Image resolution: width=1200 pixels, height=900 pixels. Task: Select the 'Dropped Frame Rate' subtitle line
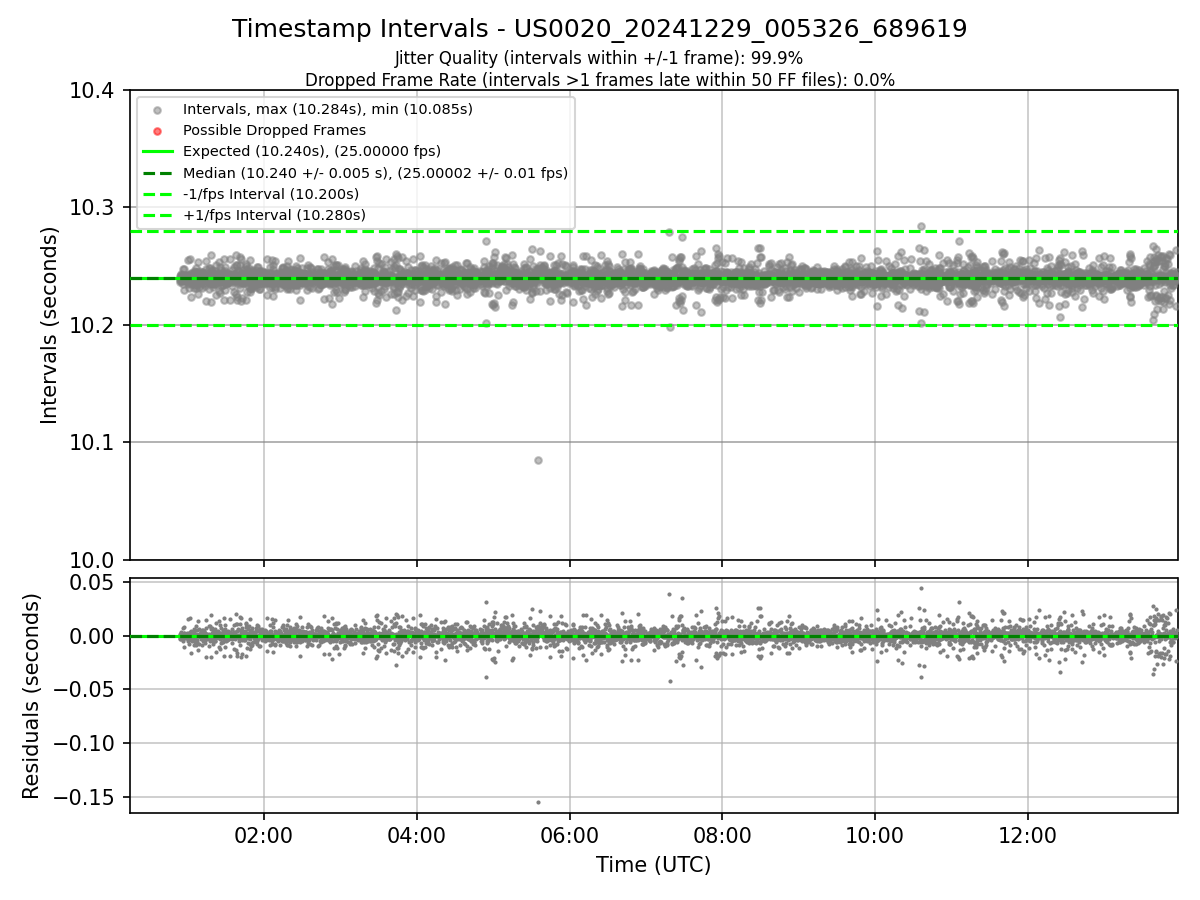click(599, 80)
